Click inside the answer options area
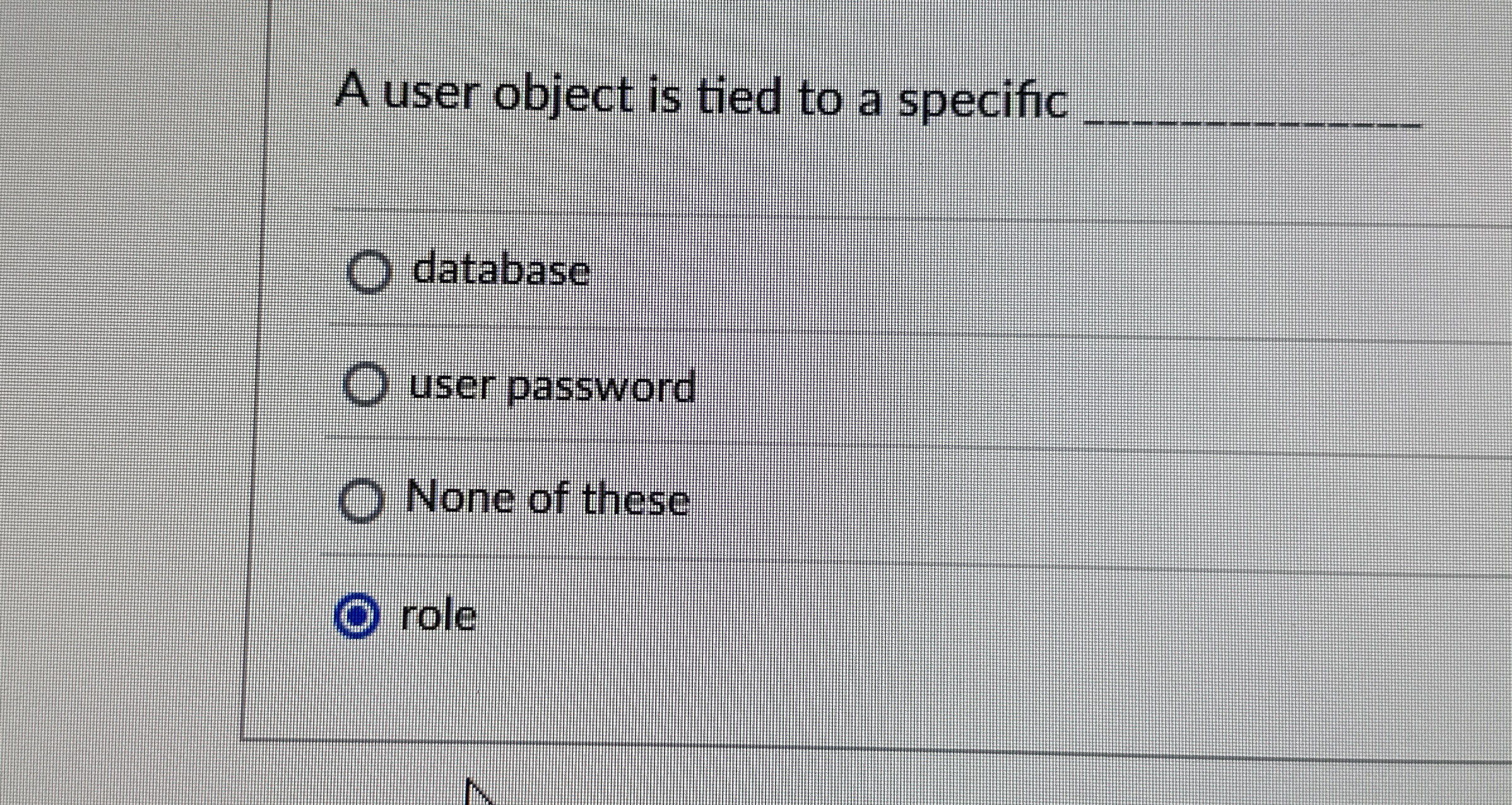 [757, 442]
